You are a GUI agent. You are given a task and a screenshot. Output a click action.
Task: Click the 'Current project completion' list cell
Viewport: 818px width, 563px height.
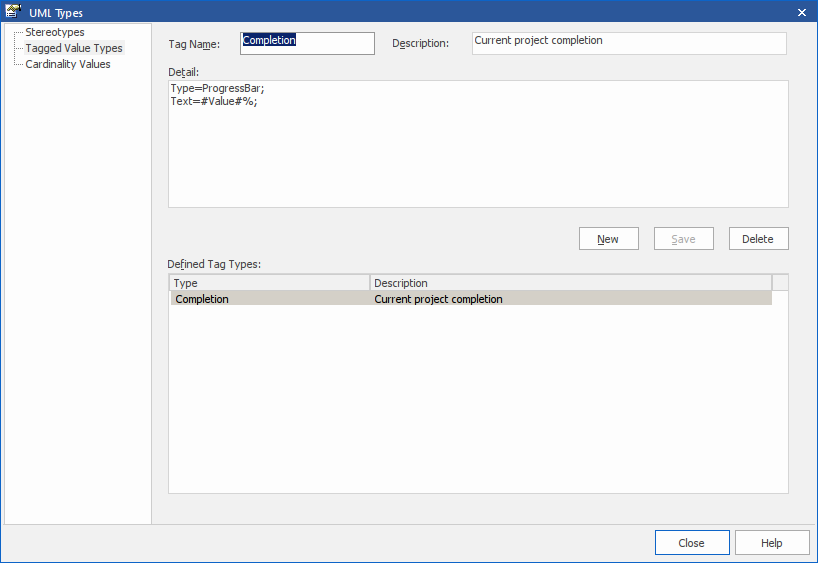438,299
